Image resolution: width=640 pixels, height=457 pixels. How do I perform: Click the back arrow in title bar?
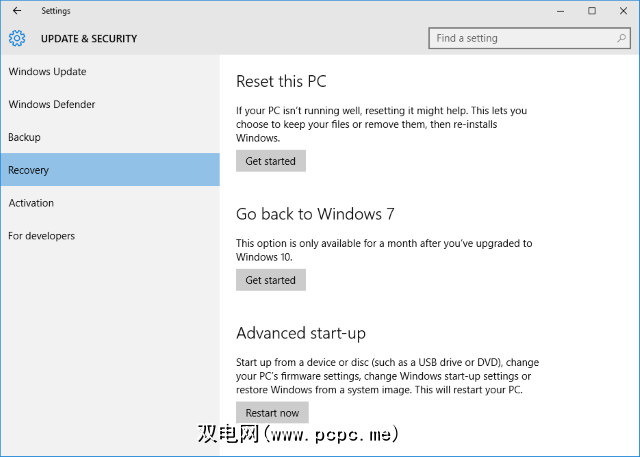pyautogui.click(x=16, y=11)
